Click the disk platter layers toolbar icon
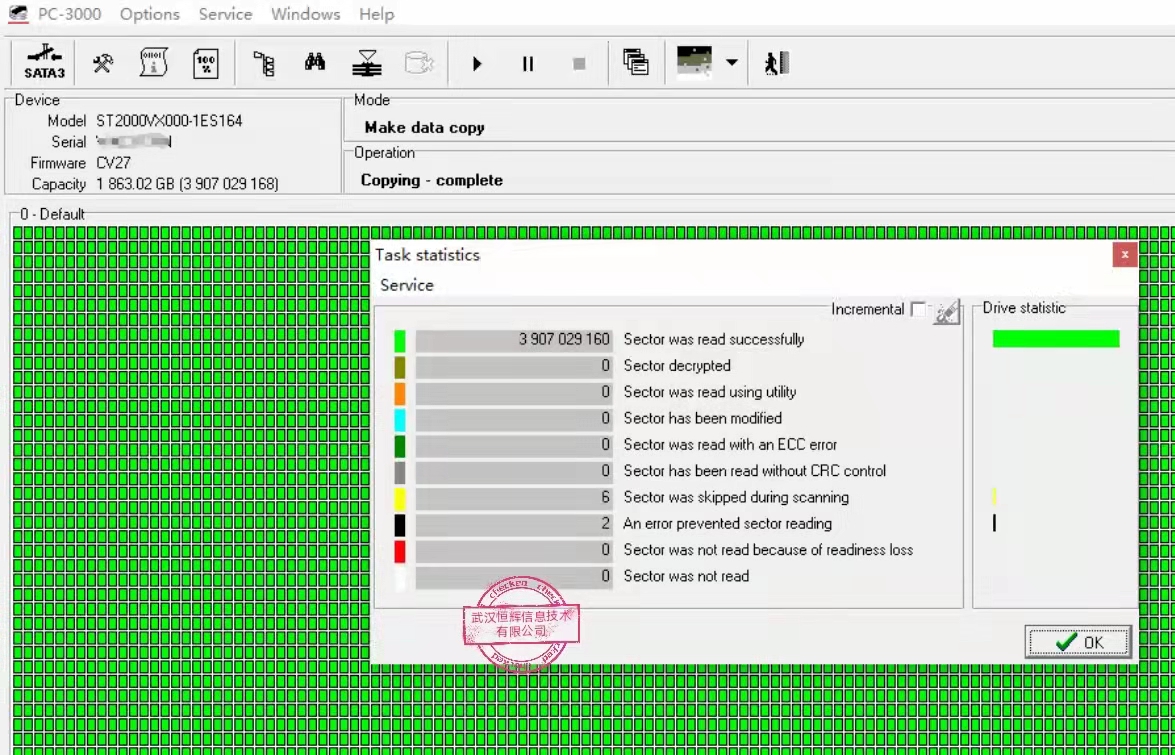 click(x=367, y=63)
